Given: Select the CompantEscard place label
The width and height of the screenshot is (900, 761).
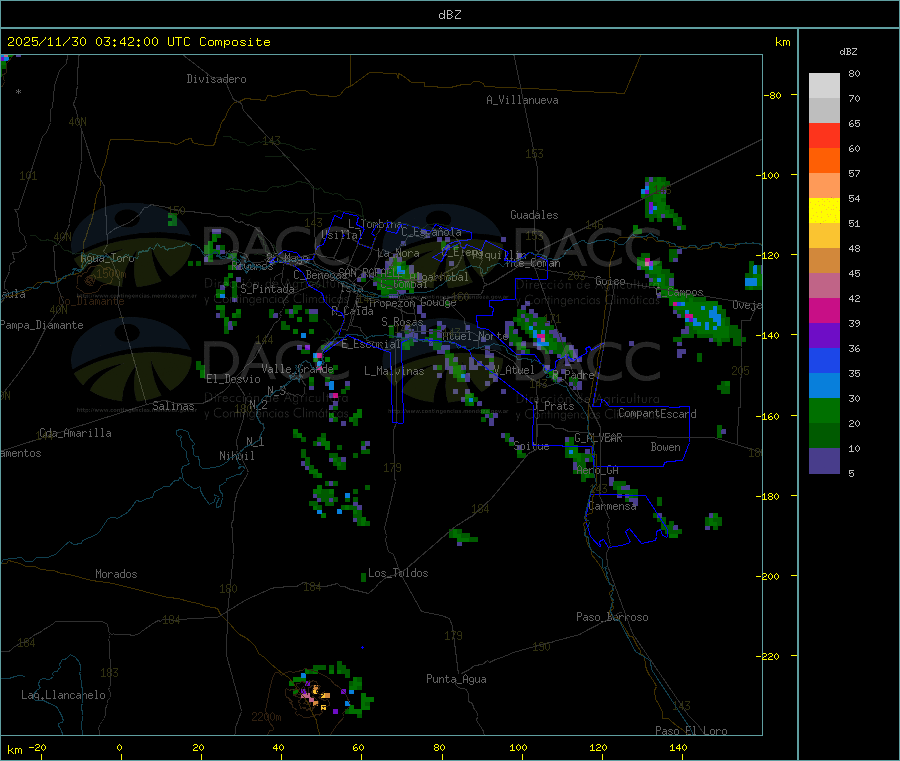Looking at the screenshot, I should 657,414.
